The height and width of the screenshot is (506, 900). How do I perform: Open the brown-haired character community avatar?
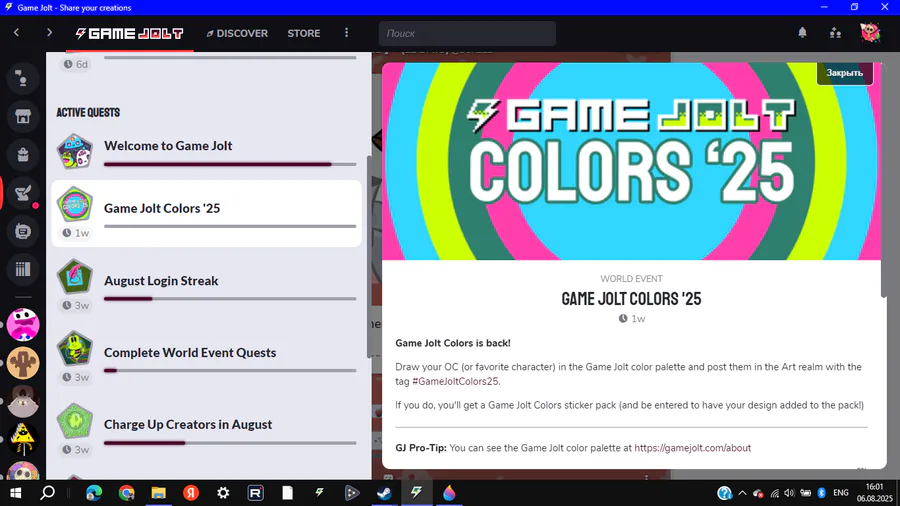click(23, 401)
